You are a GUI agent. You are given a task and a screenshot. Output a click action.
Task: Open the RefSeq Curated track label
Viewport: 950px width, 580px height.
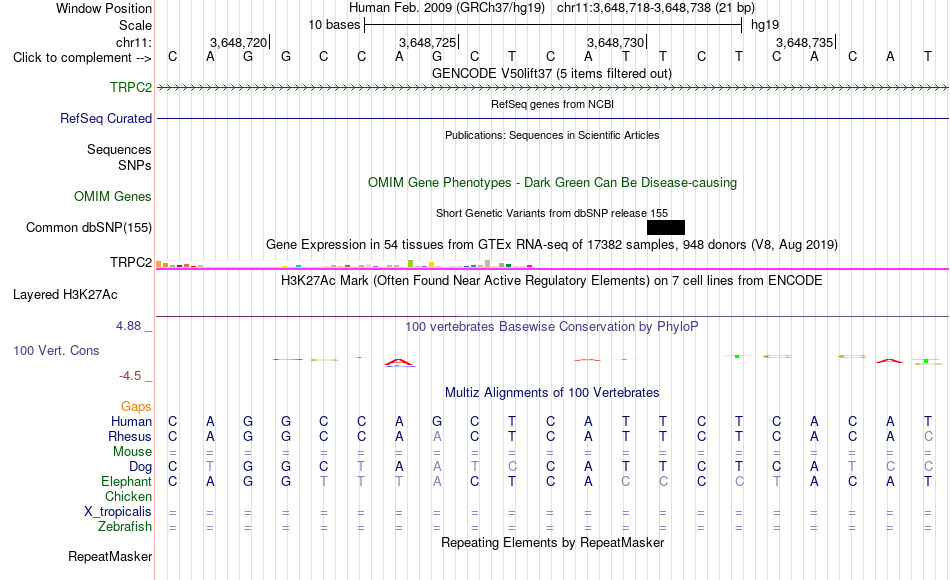click(106, 118)
